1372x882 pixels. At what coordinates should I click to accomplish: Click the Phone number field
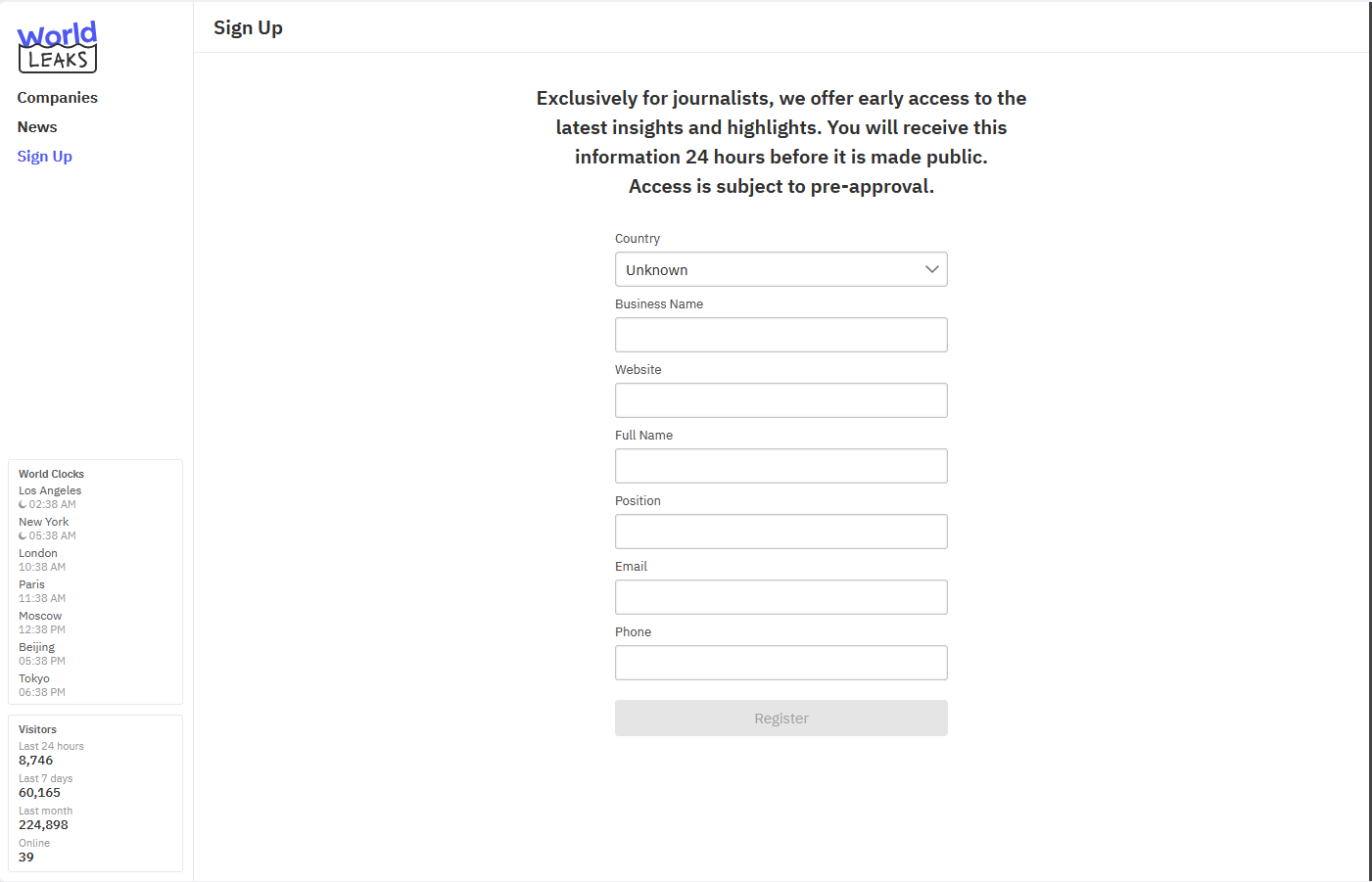(781, 663)
